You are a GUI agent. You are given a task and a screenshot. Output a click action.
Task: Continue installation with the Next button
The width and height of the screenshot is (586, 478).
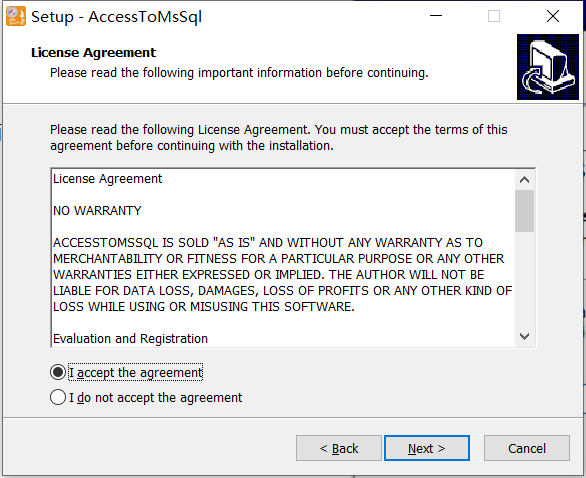(x=427, y=448)
